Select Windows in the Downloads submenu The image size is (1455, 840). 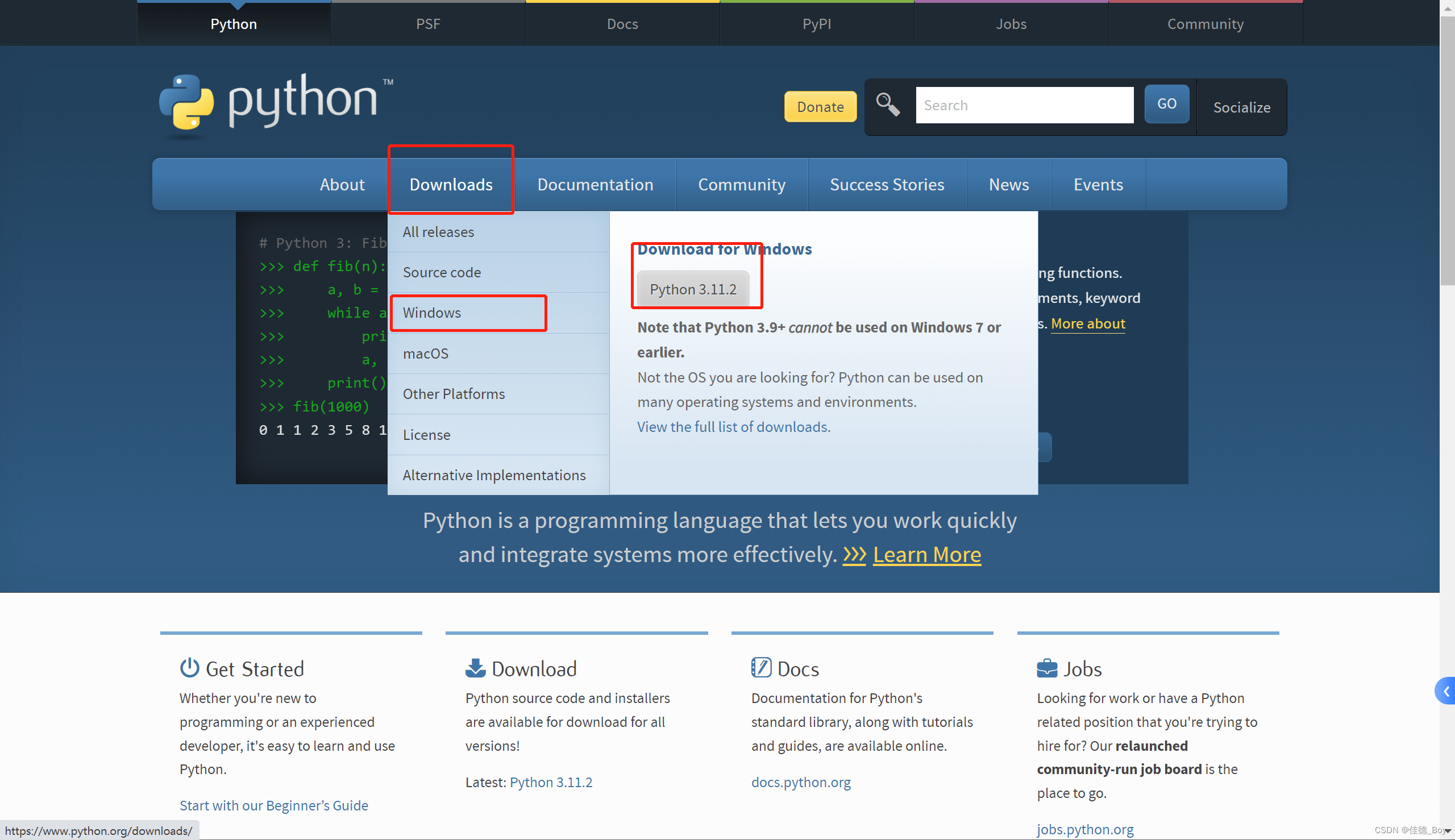click(x=431, y=313)
